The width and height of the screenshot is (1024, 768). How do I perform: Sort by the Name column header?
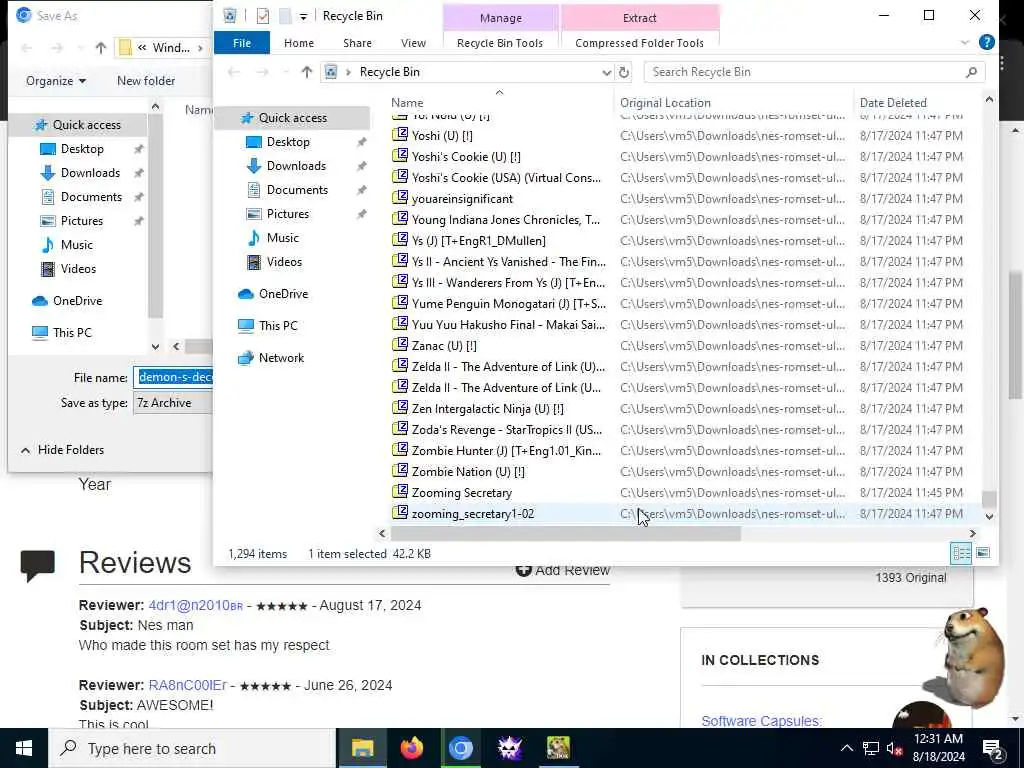(407, 103)
